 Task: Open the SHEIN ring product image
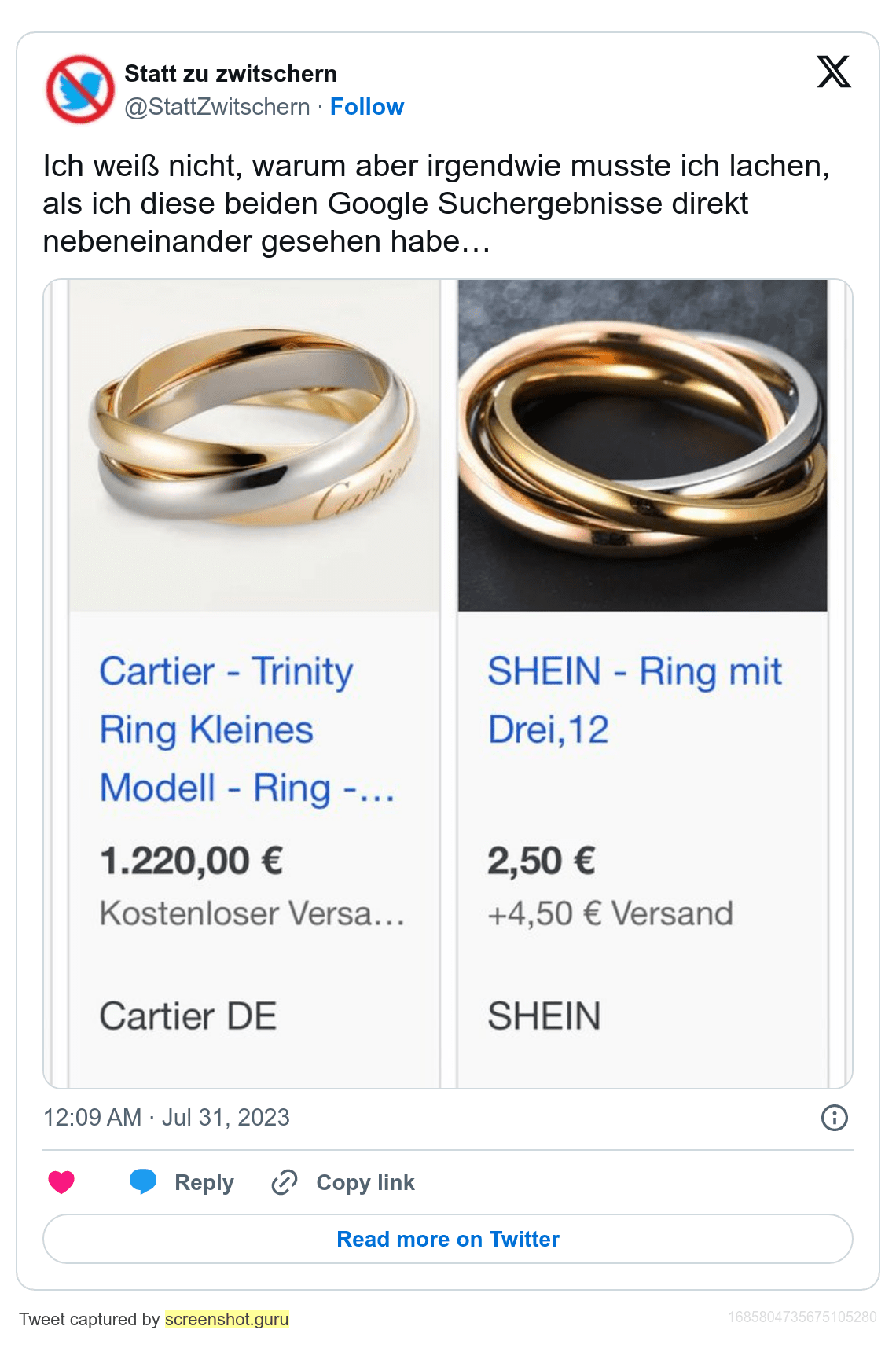(642, 446)
